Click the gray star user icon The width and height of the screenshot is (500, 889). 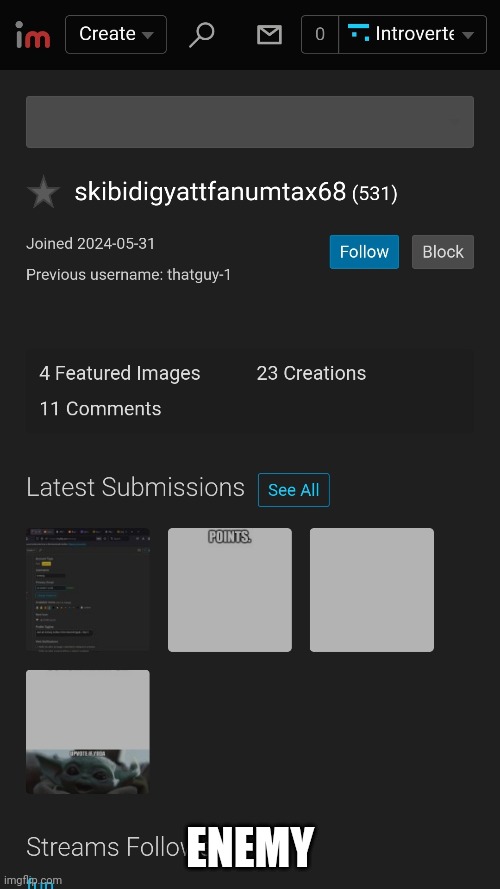click(x=43, y=192)
